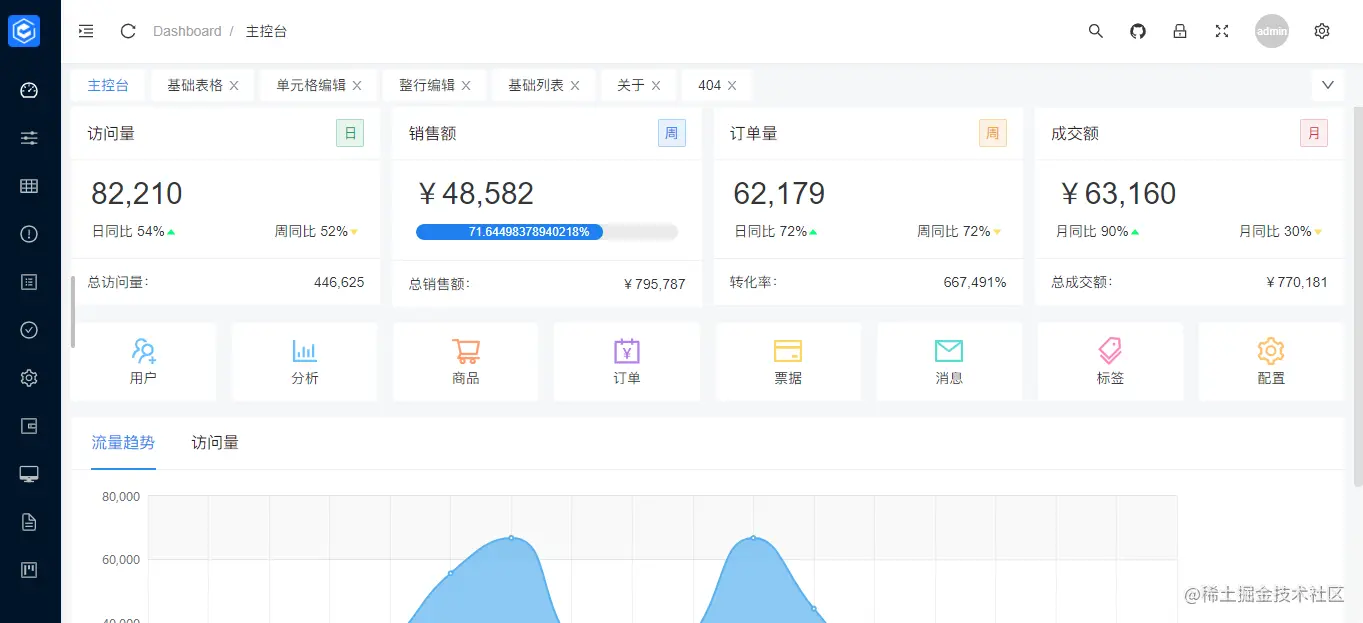Close the 单元格编辑 tab
This screenshot has width=1363, height=623.
357,86
